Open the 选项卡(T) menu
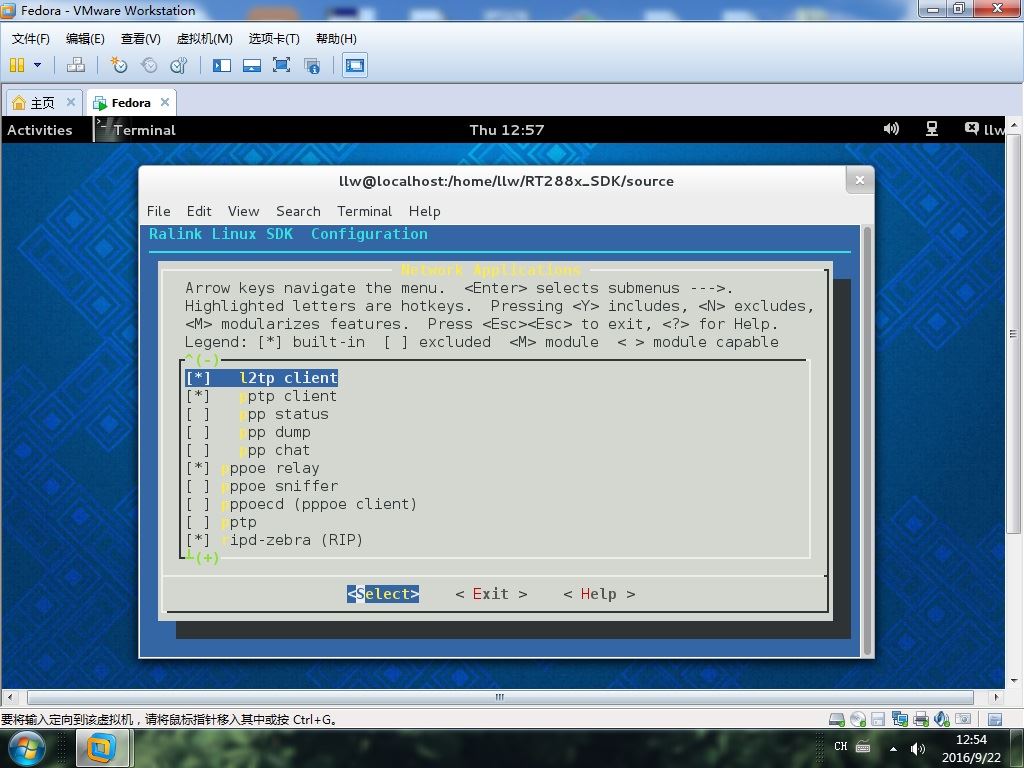 (x=274, y=39)
